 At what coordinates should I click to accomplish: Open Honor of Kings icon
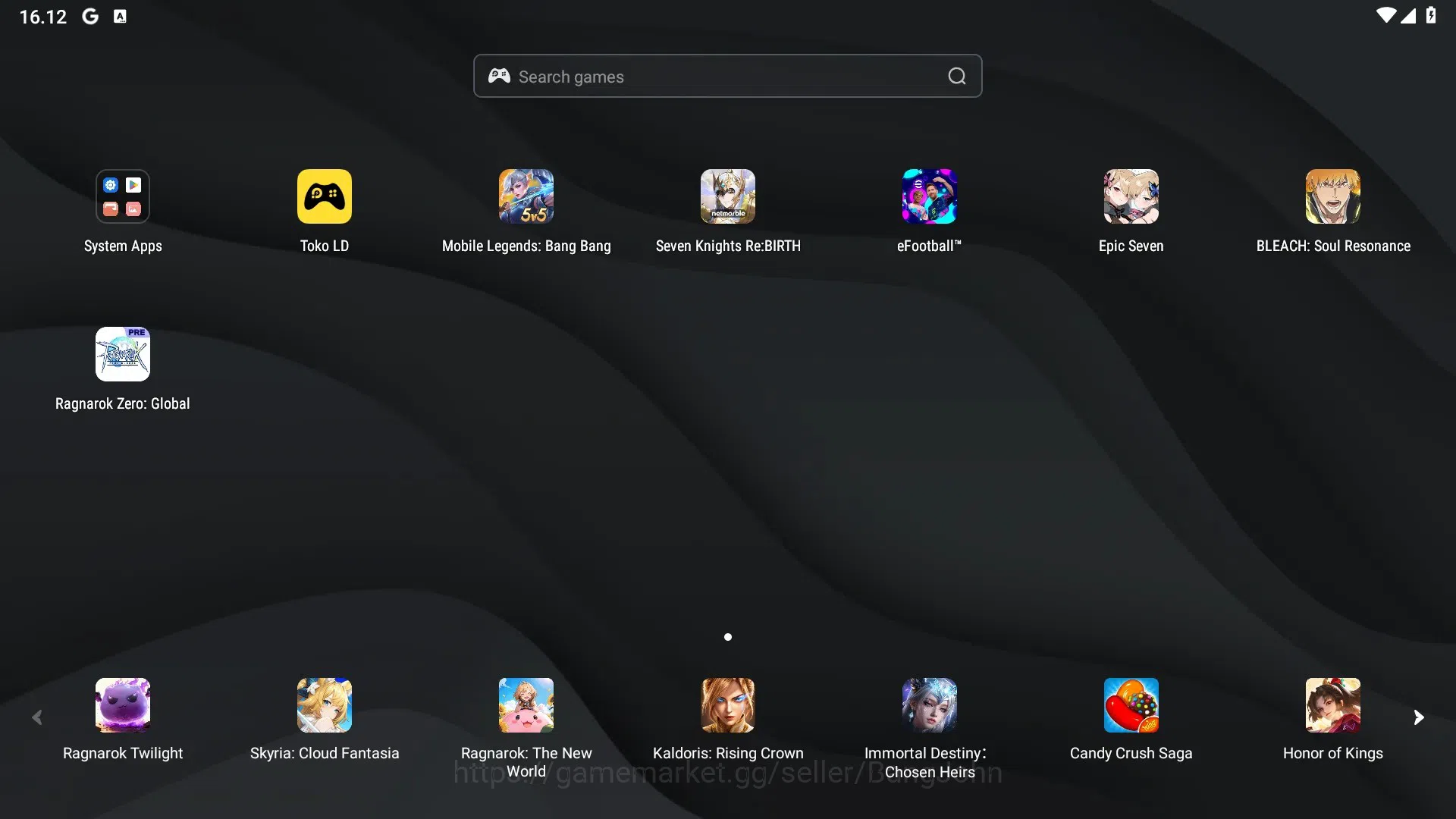(x=1333, y=705)
